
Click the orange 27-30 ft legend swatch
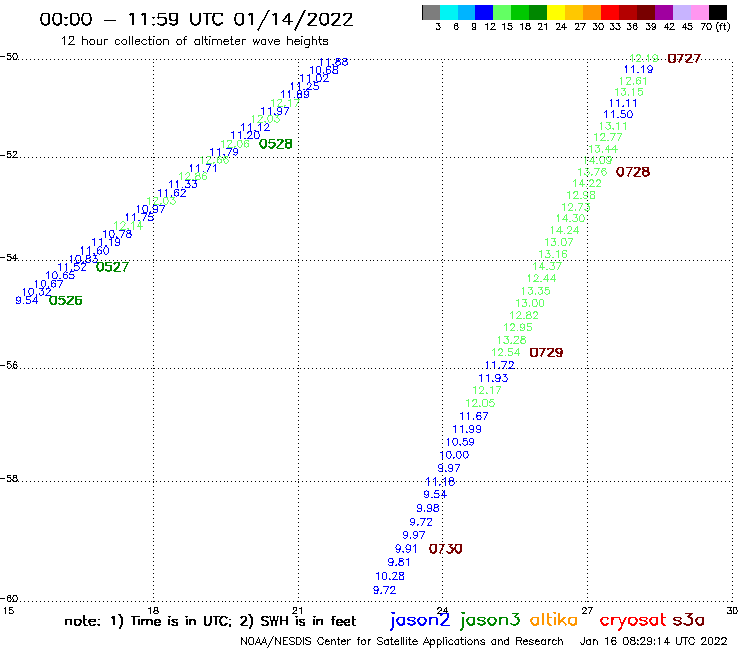(592, 12)
